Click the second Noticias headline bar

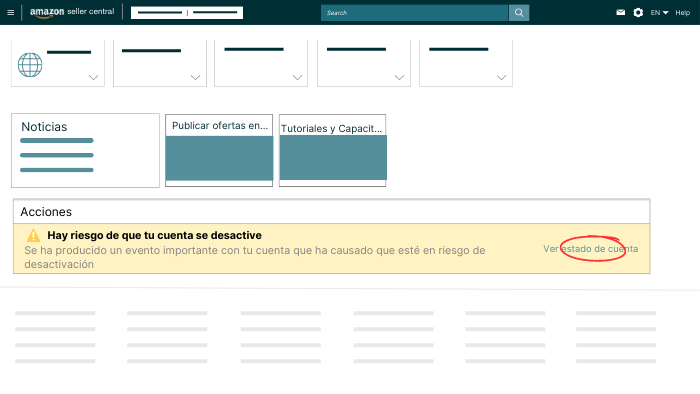pyautogui.click(x=57, y=155)
